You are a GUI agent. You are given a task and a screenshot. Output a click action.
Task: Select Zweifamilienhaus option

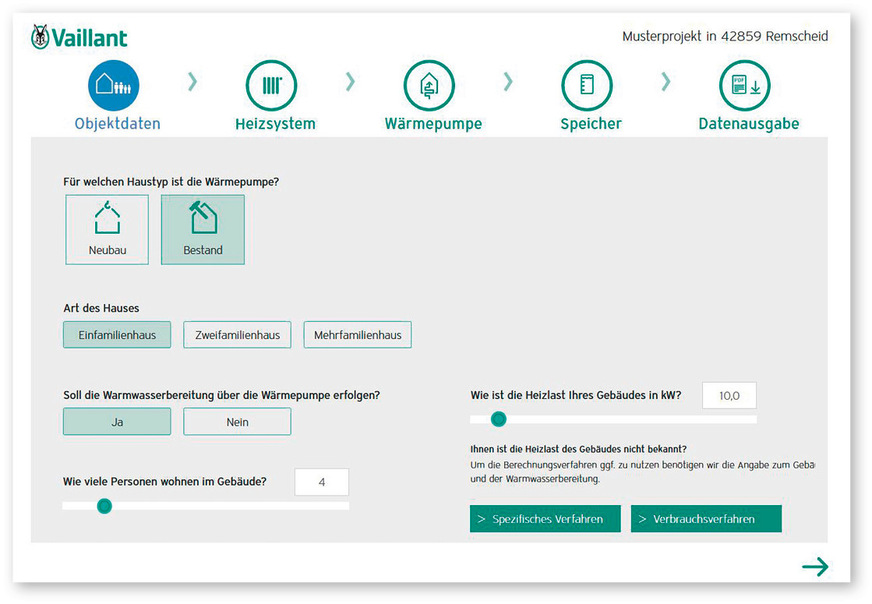pos(237,335)
